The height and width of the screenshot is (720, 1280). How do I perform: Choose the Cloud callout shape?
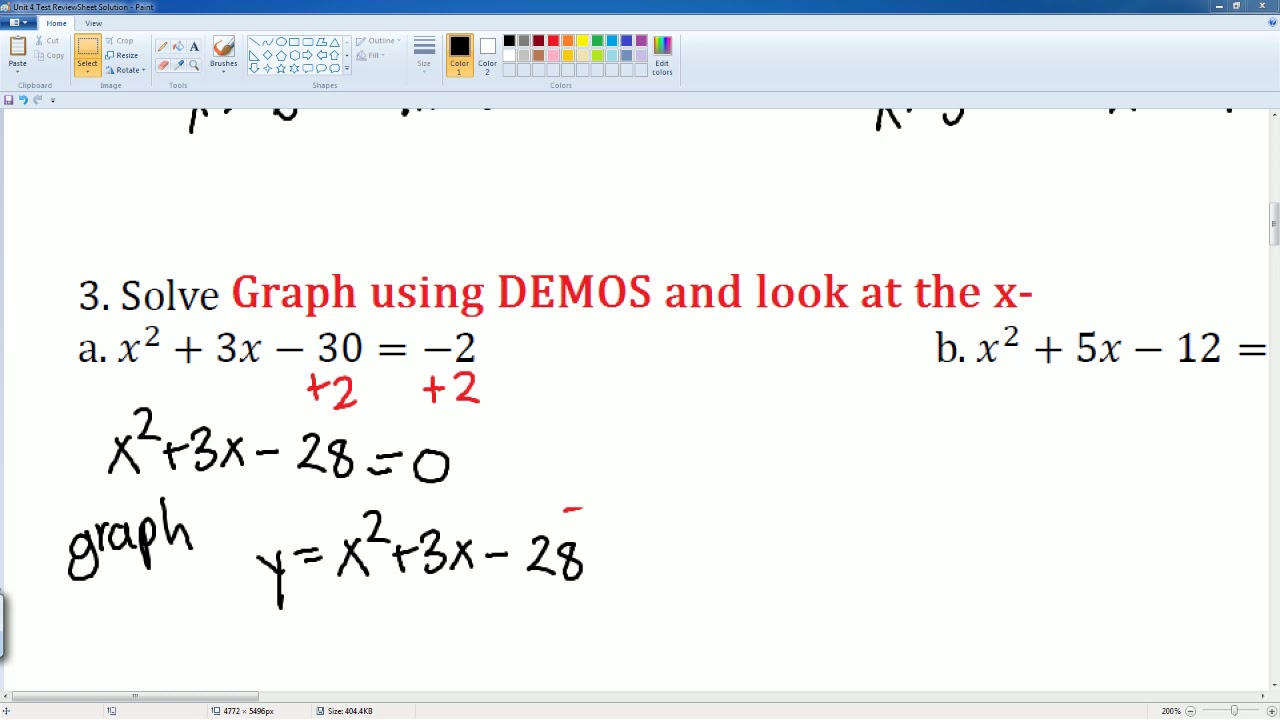point(335,68)
